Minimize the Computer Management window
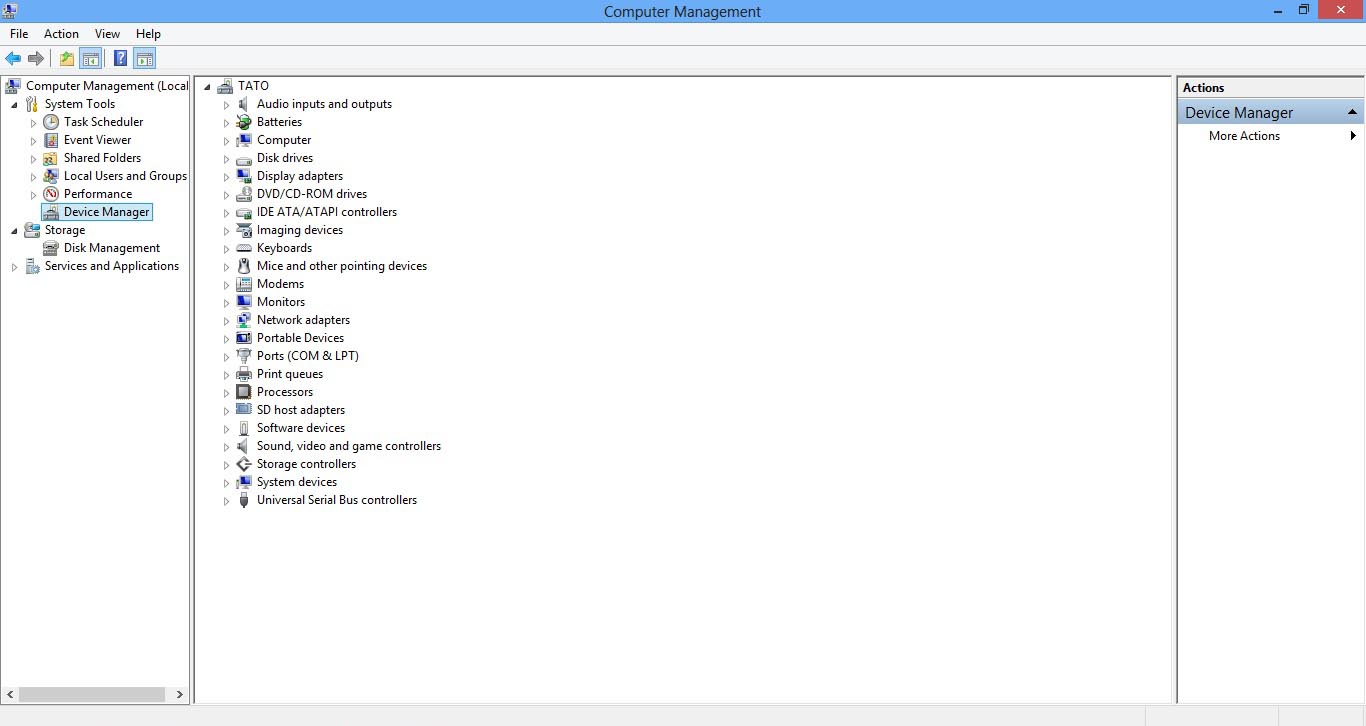The height and width of the screenshot is (726, 1366). pos(1278,10)
